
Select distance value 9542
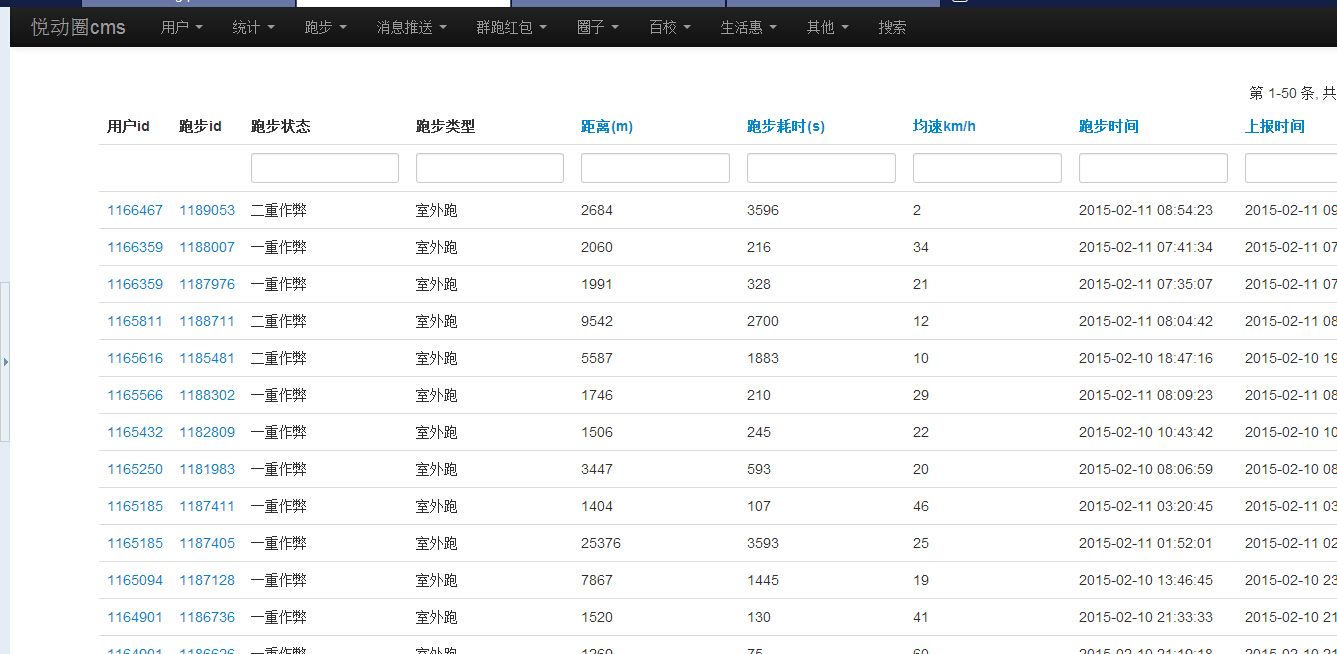click(x=597, y=321)
